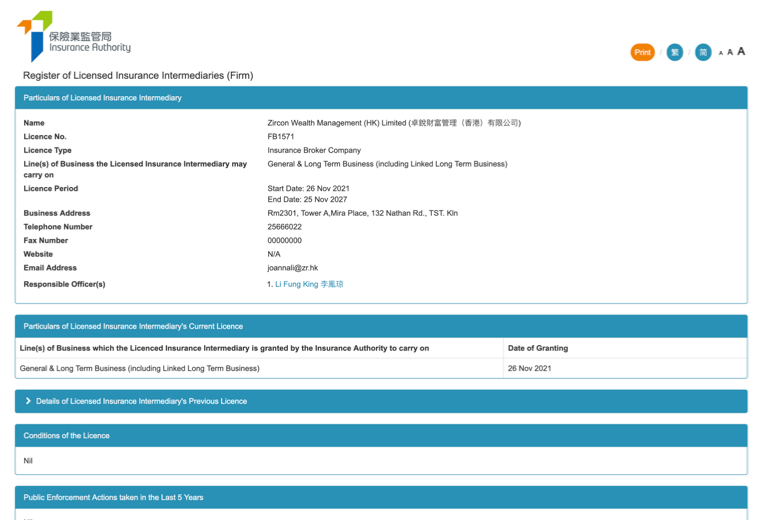
Task: Click the chevron beside Previous Licence details
Action: point(28,401)
